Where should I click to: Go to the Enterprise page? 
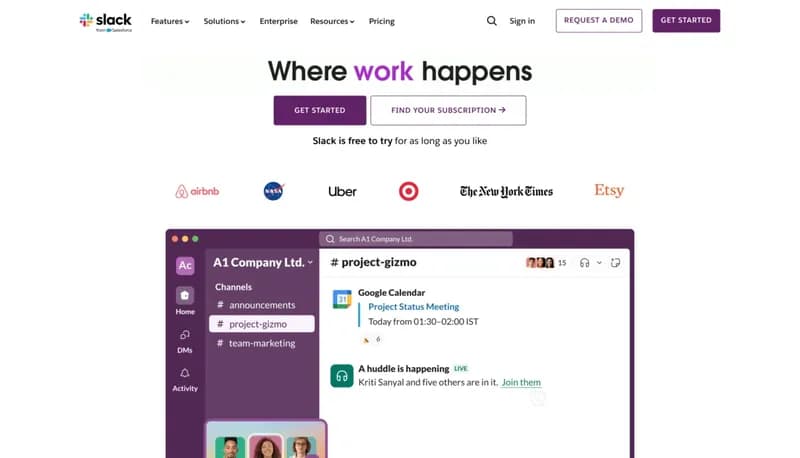(x=279, y=21)
